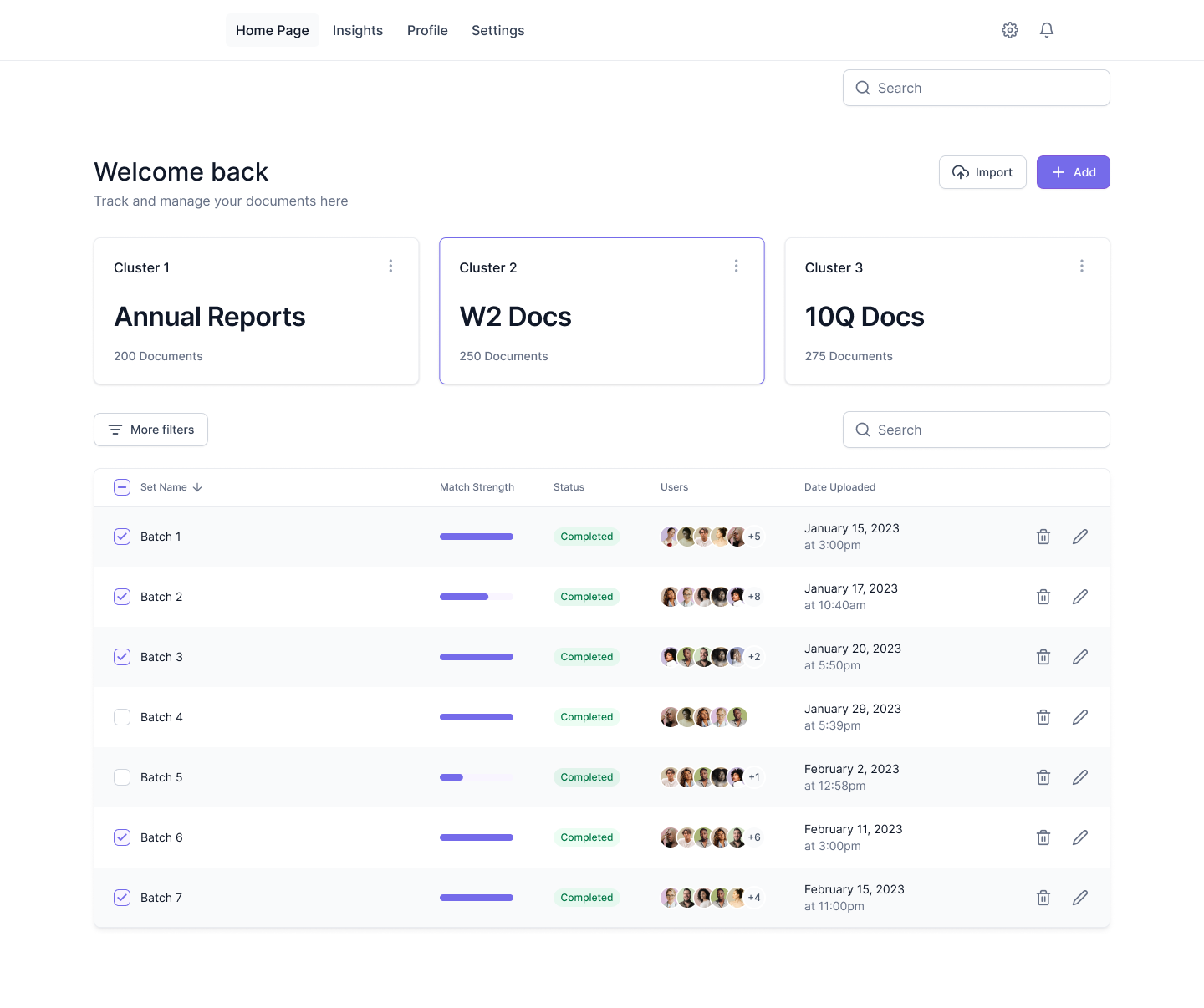Viewport: 1204px width, 1008px height.
Task: Open notifications bell icon
Action: [1047, 30]
